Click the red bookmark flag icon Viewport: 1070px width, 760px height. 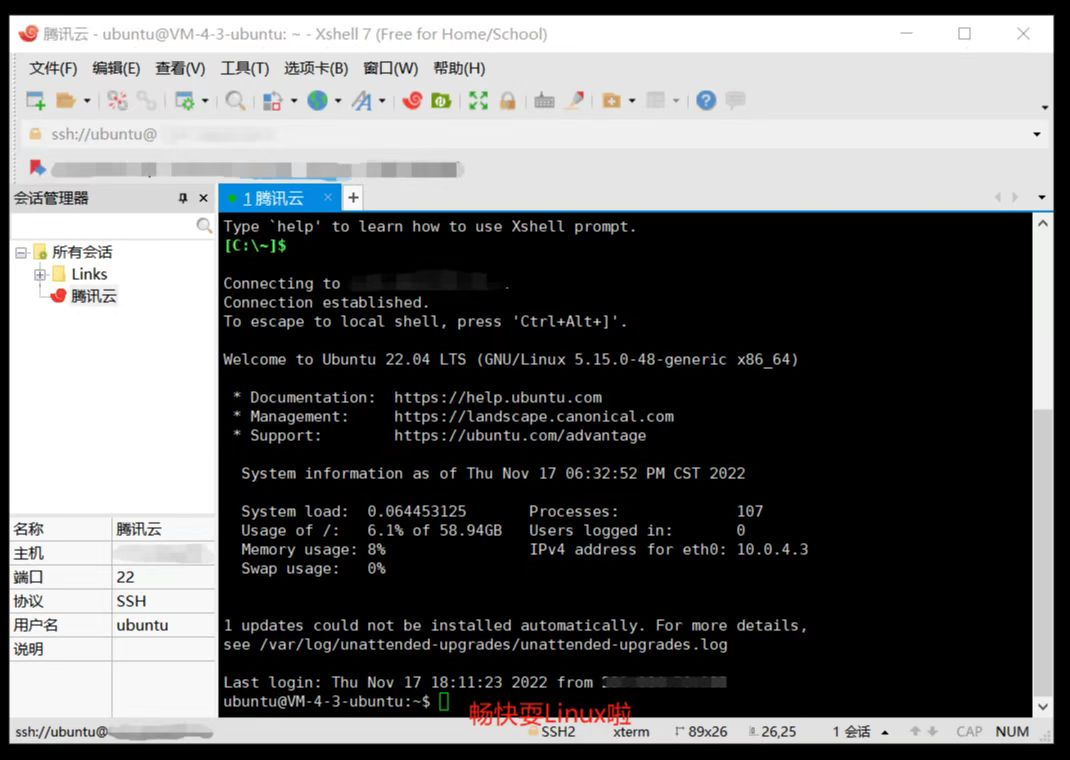pos(38,168)
